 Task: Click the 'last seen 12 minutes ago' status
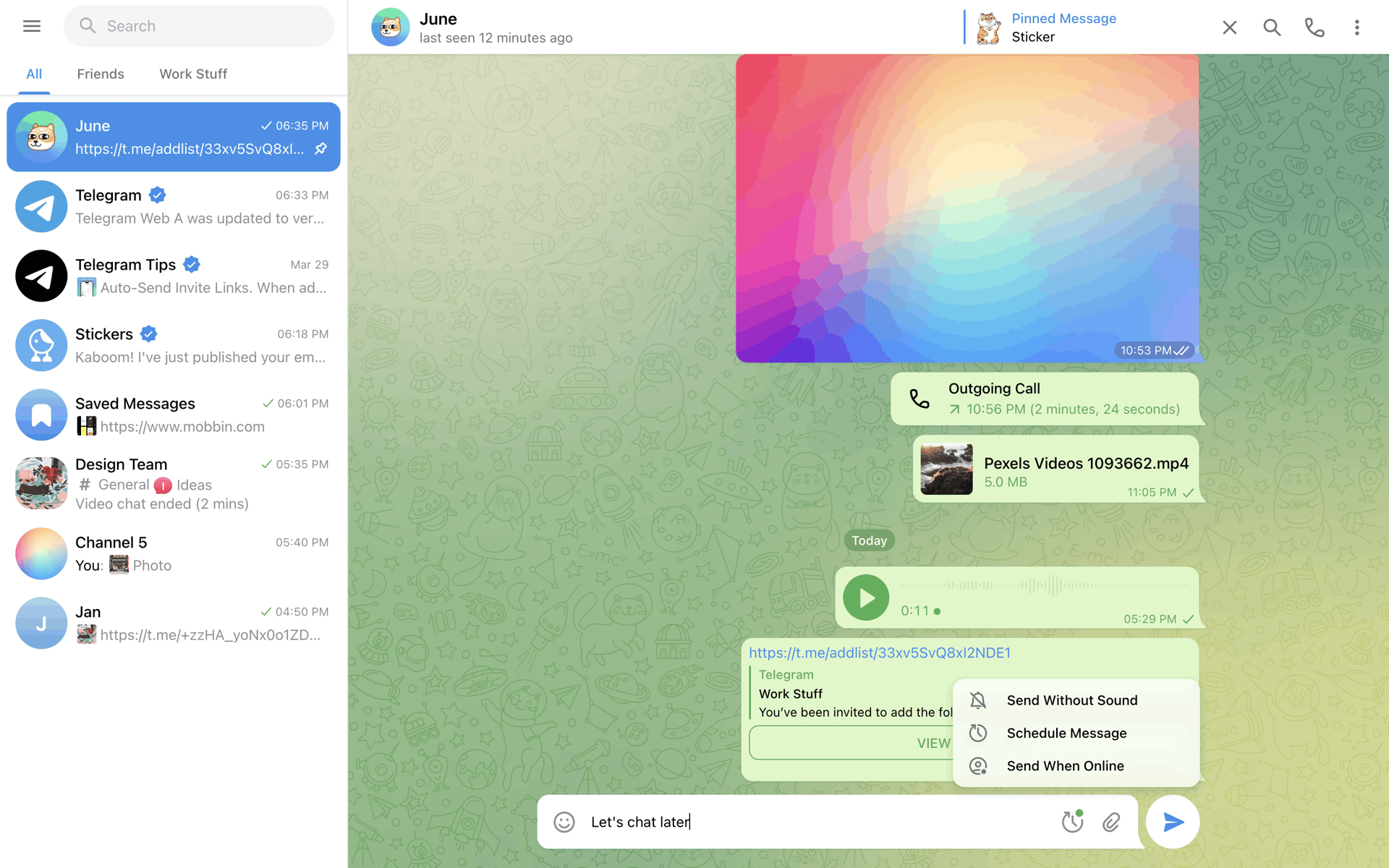coord(496,38)
